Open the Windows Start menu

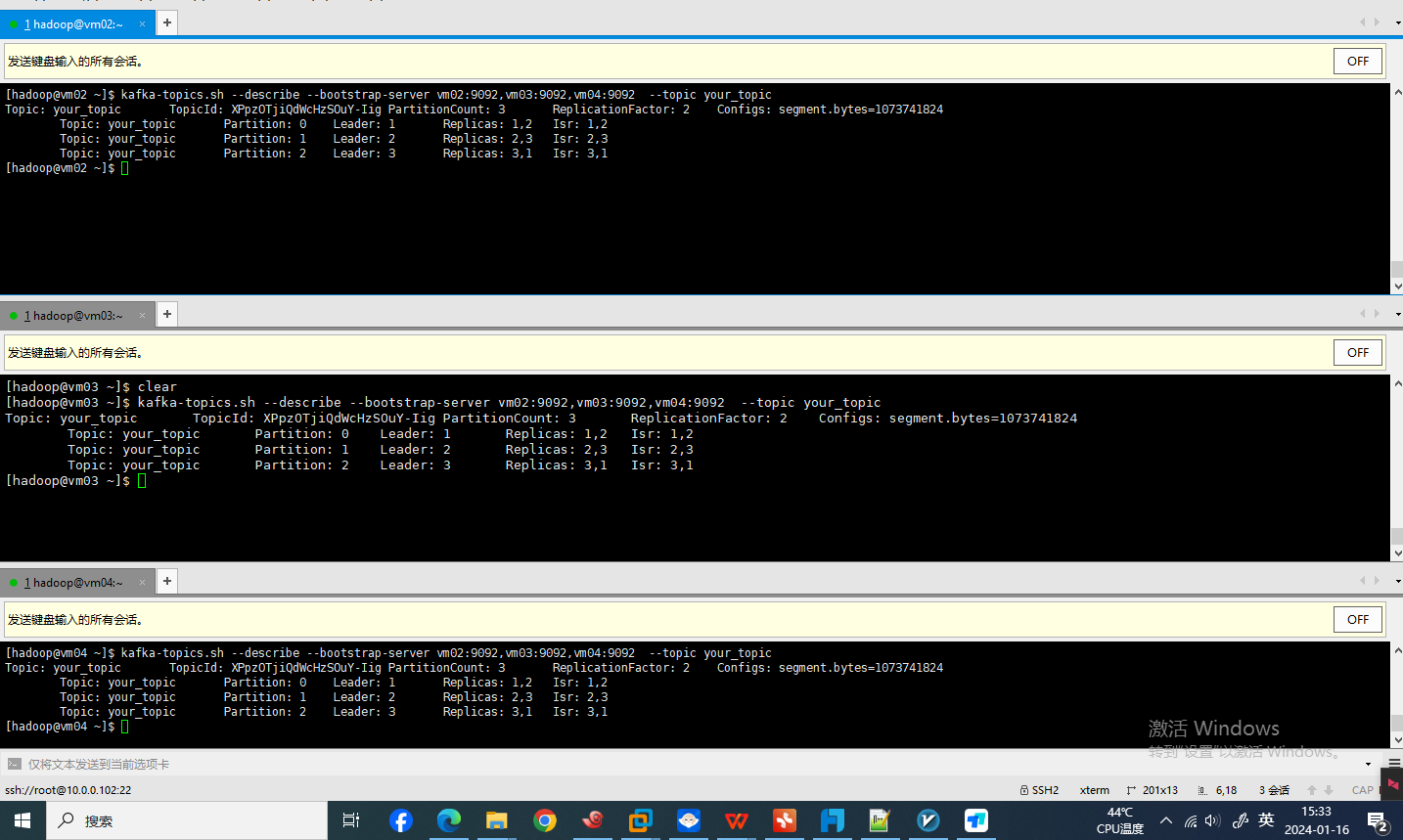[x=23, y=820]
